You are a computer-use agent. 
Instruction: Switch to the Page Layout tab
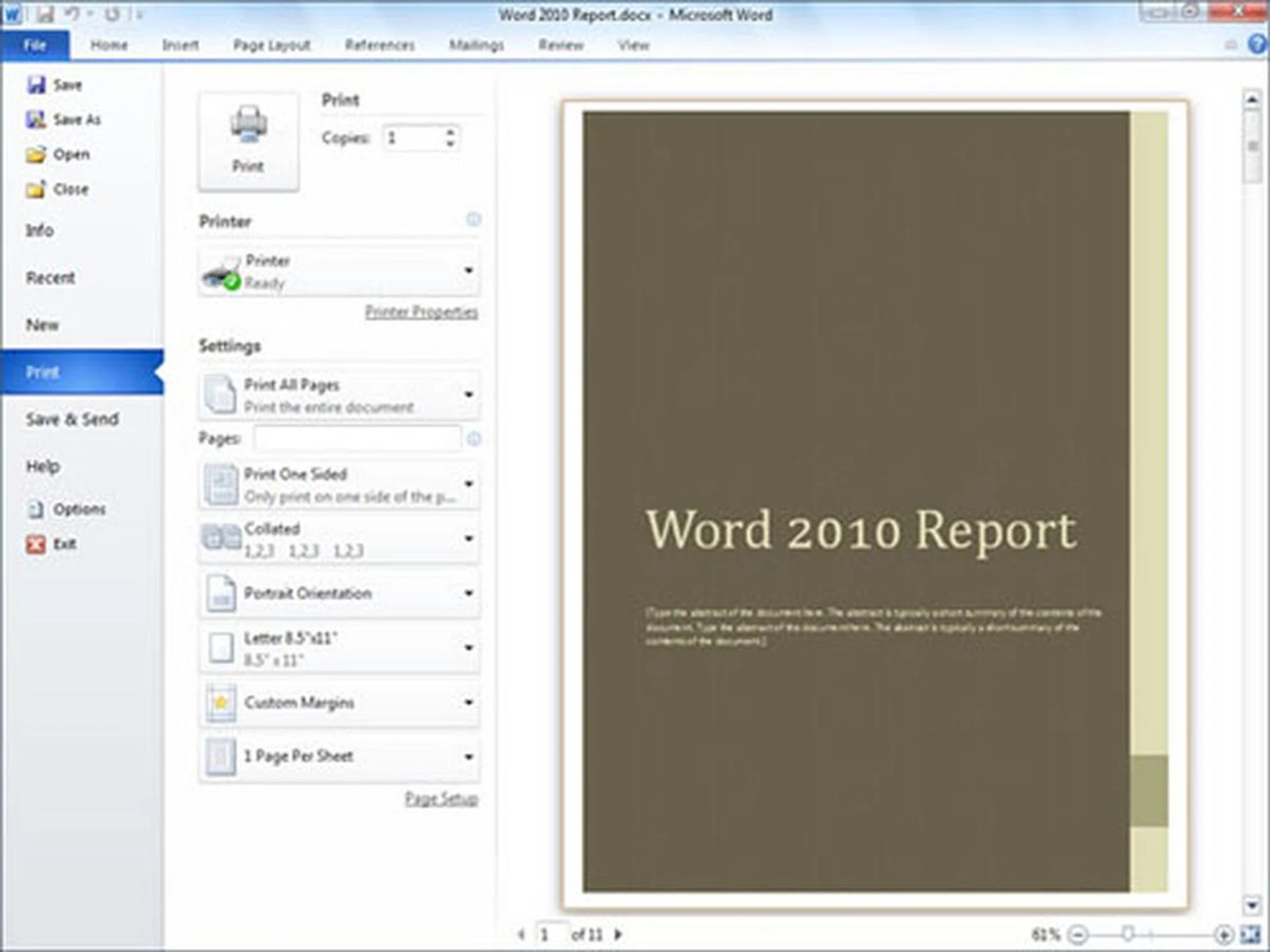[271, 45]
